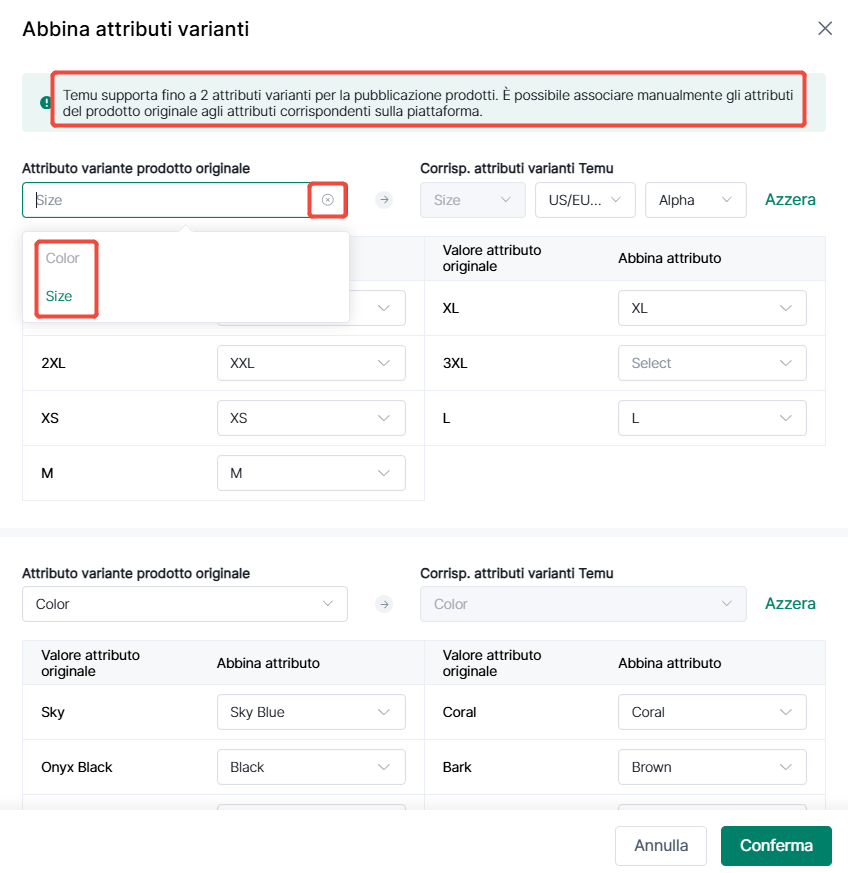Click the arrow icon beside Size attribute
848x873 pixels.
[384, 200]
